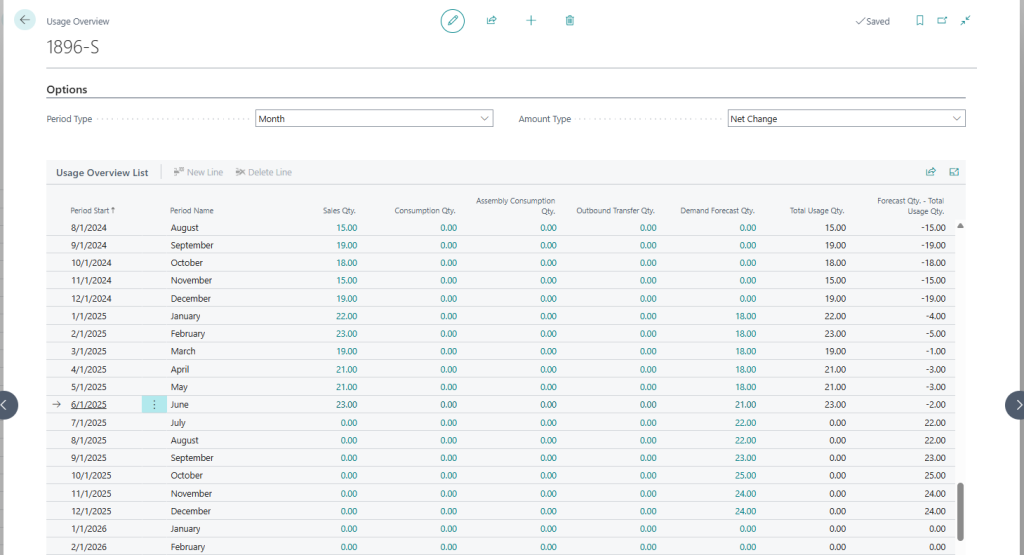The width and height of the screenshot is (1024, 555).
Task: Click the Options section heading
Action: [x=67, y=90]
